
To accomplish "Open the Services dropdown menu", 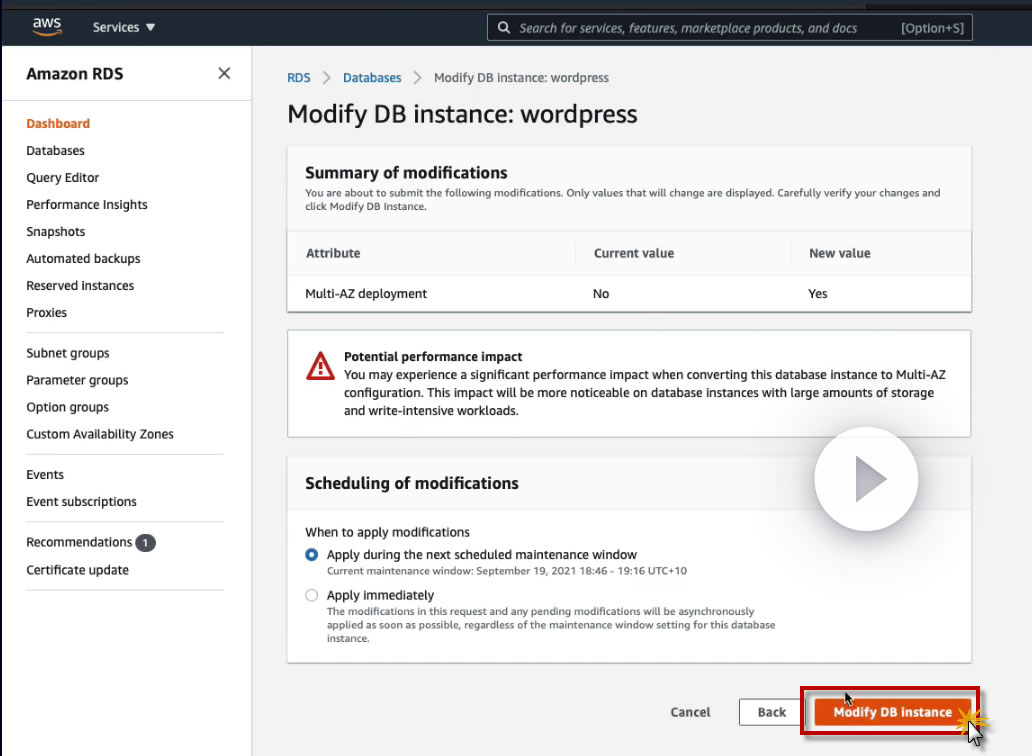I will point(124,27).
